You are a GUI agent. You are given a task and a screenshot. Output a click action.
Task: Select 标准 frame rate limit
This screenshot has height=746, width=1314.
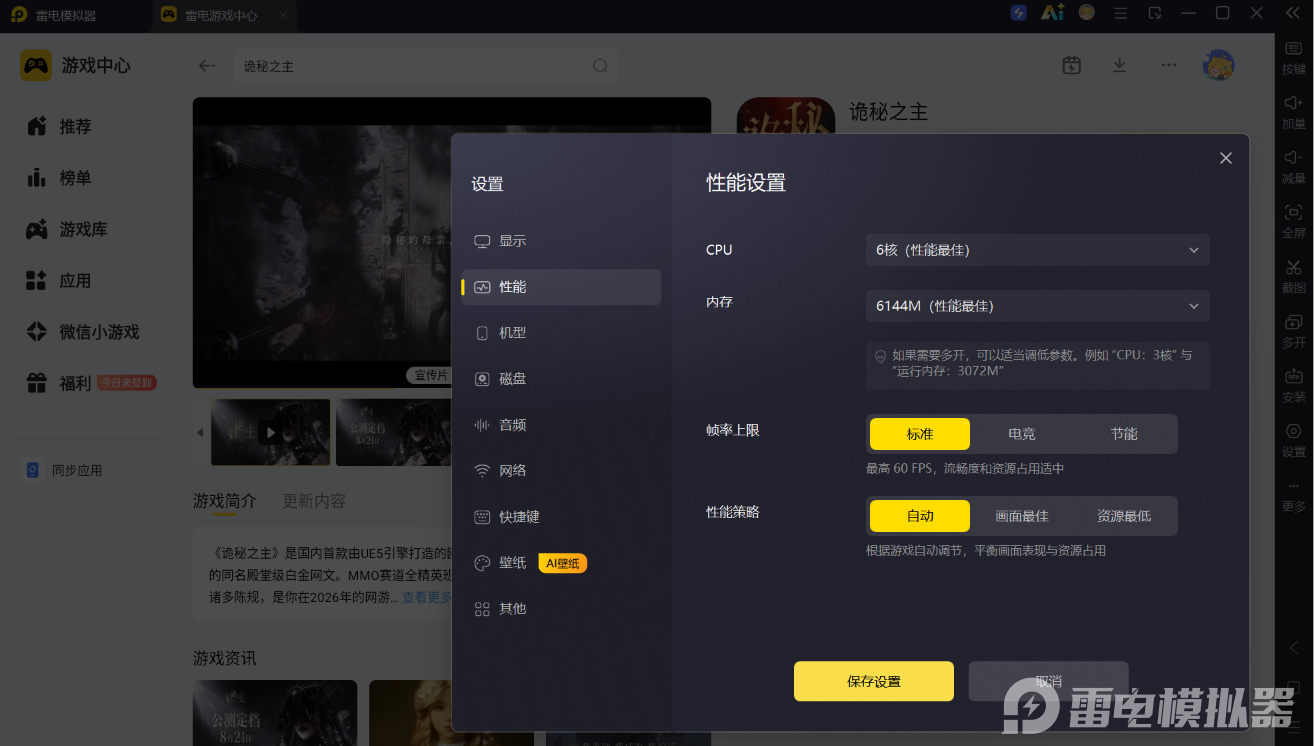point(920,434)
